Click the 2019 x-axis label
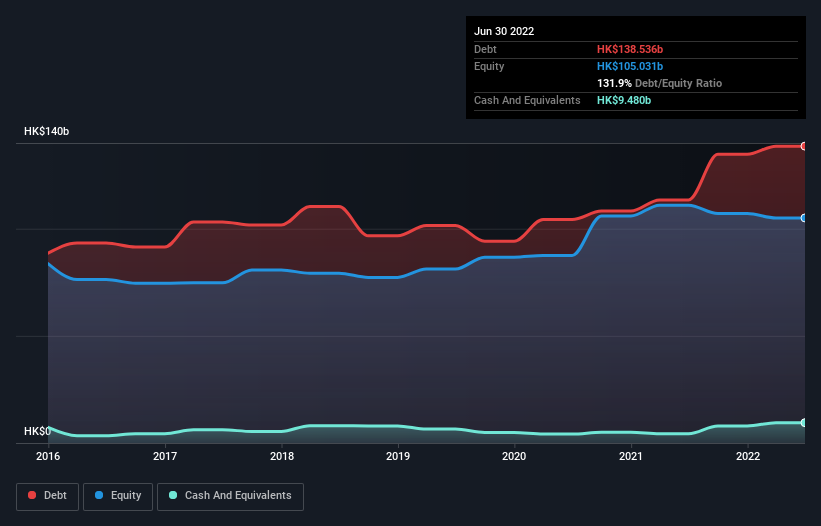This screenshot has height=526, width=821. 398,456
